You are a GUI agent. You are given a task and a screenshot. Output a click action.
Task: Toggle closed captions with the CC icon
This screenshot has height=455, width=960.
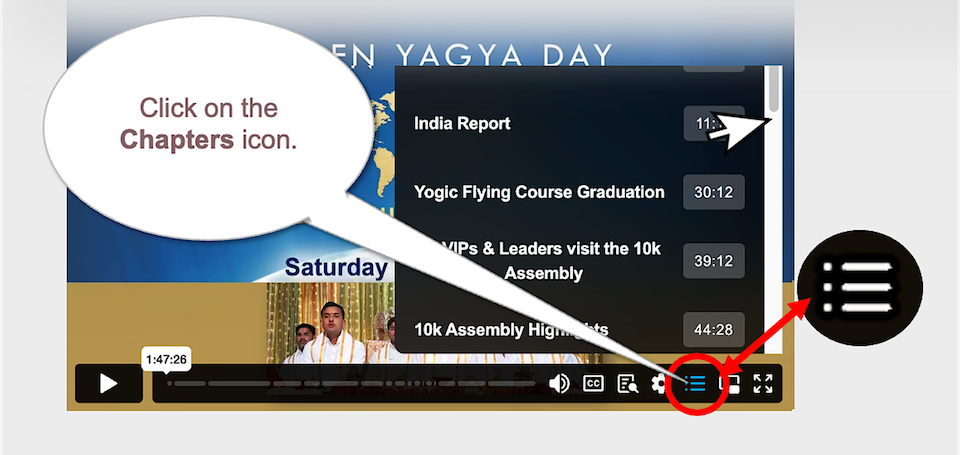[x=593, y=384]
